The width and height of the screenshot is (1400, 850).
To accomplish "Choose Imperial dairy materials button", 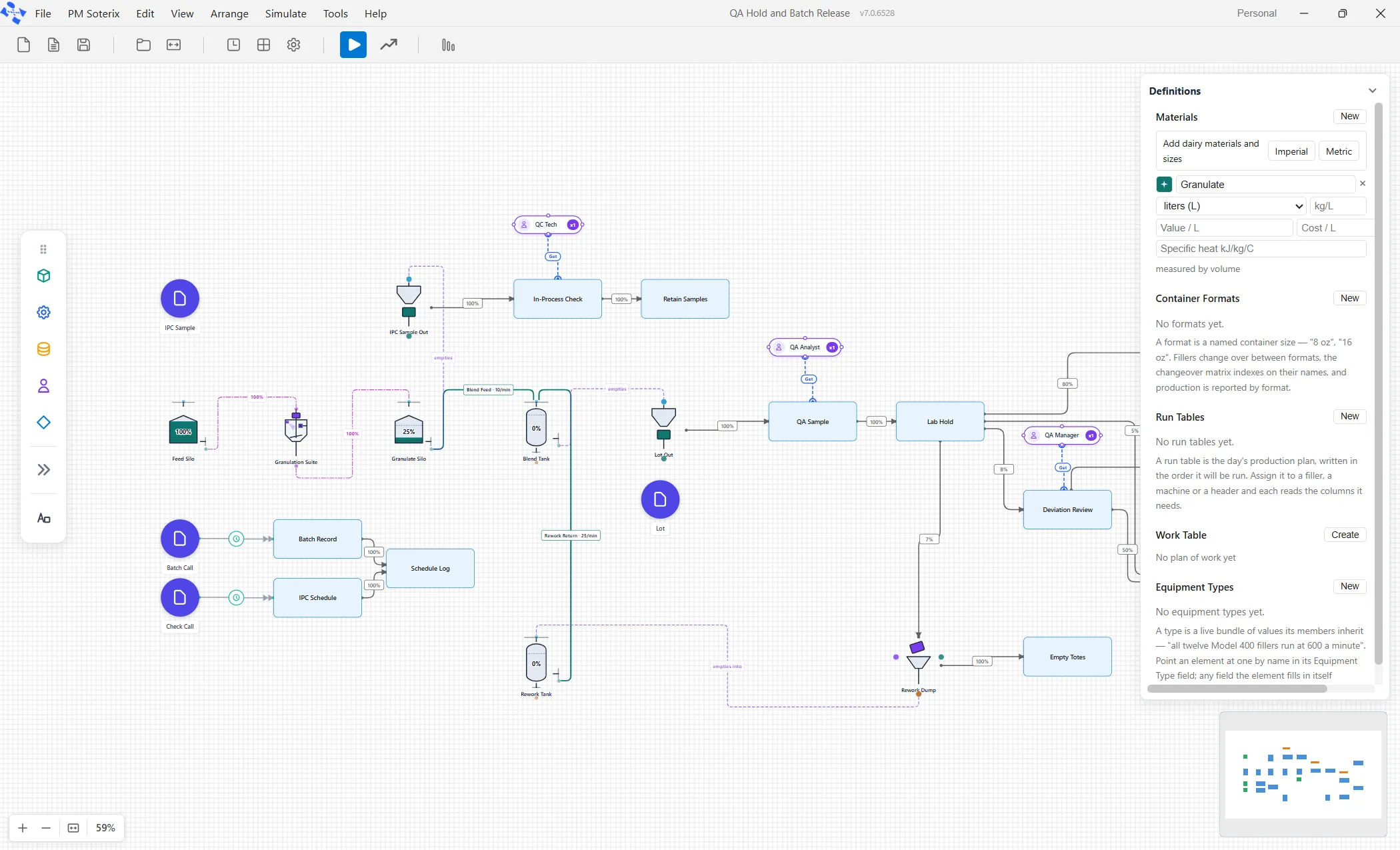I will (1291, 151).
